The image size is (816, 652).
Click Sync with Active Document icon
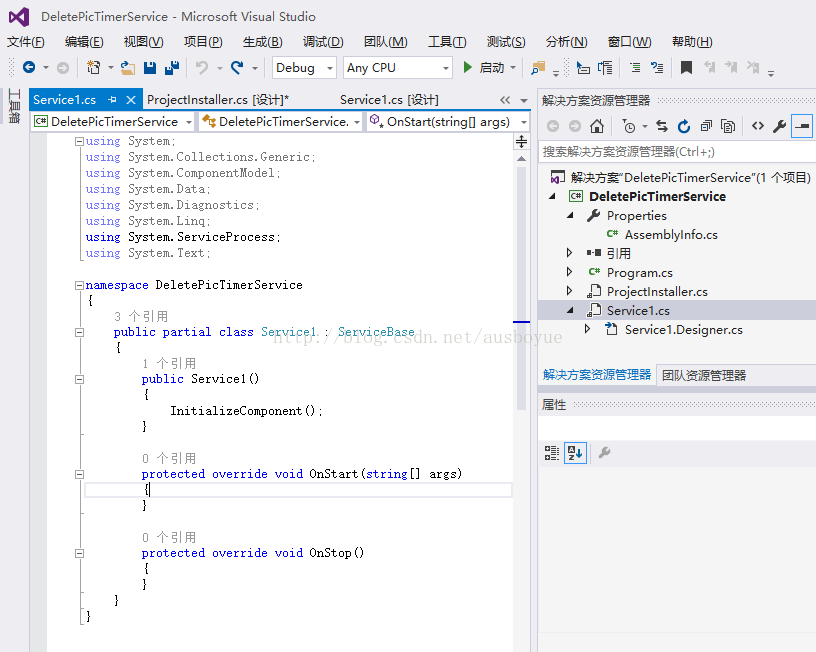[661, 126]
